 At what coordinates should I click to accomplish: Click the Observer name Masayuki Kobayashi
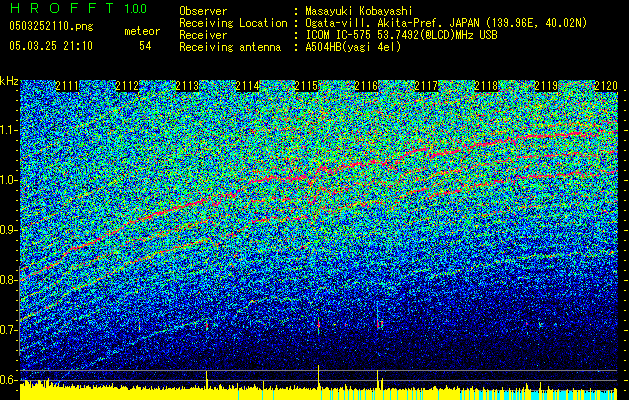359,11
